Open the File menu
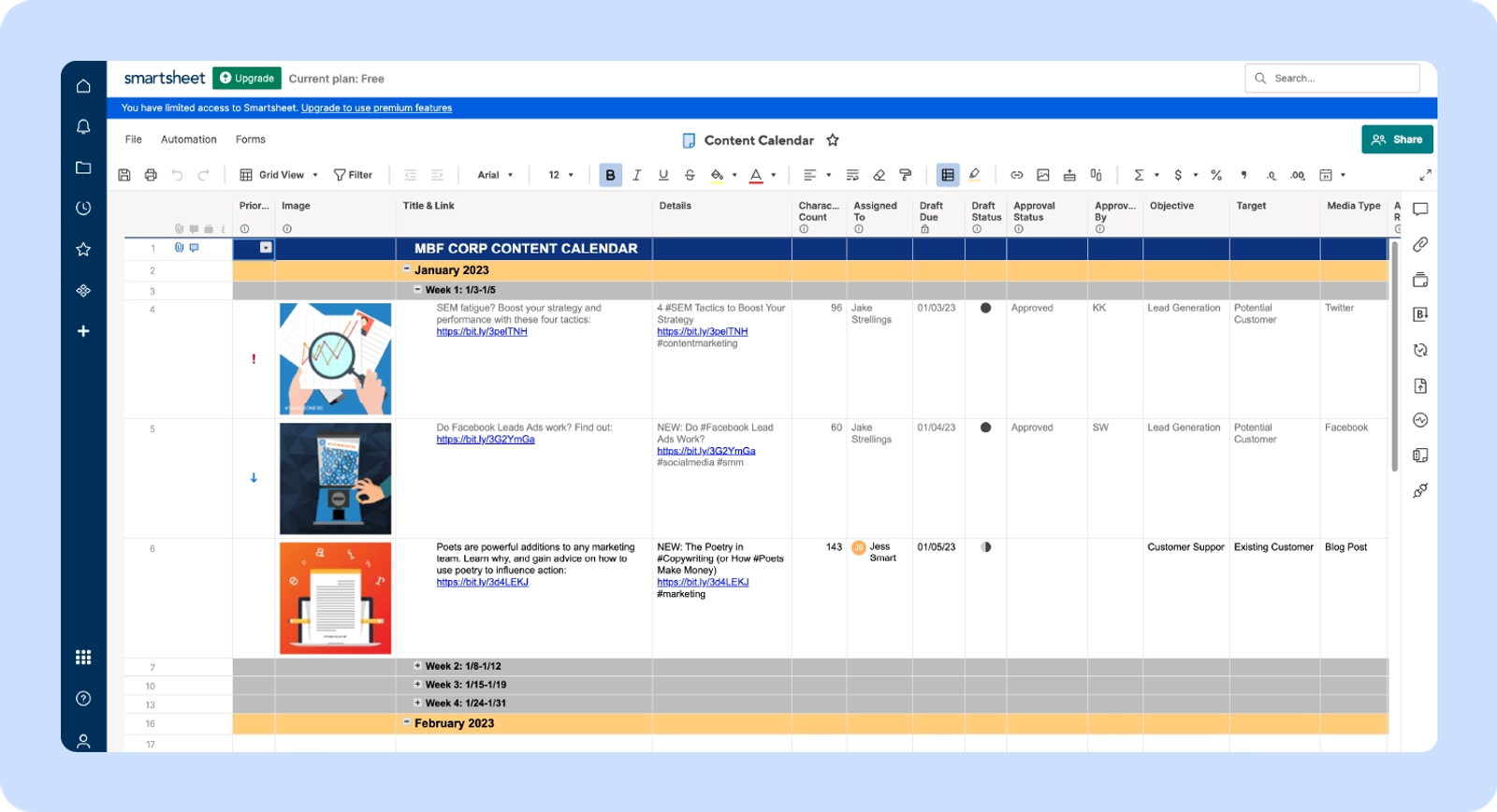The width and height of the screenshot is (1497, 812). point(134,139)
